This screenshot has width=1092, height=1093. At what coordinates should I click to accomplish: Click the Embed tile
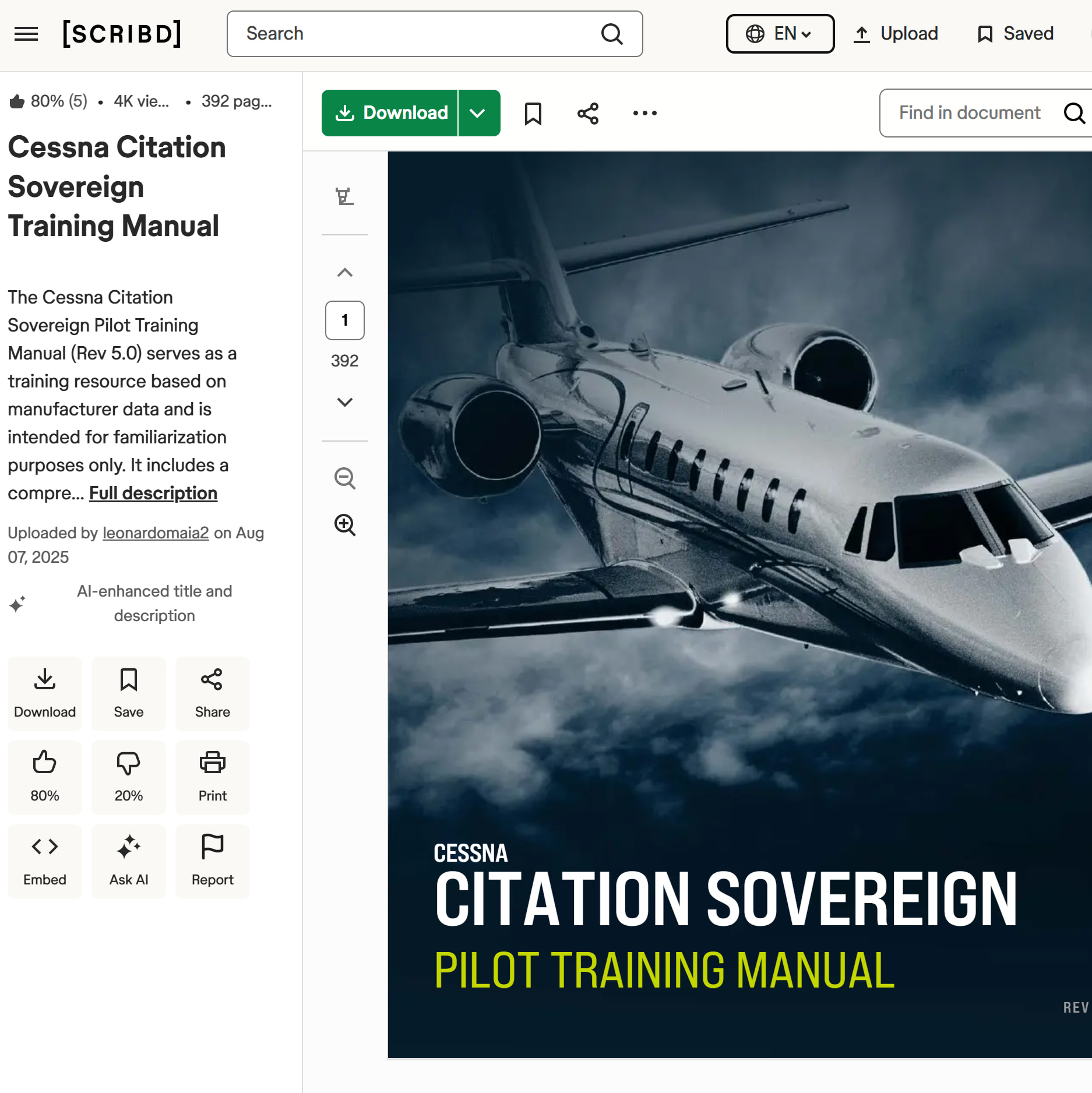point(45,861)
